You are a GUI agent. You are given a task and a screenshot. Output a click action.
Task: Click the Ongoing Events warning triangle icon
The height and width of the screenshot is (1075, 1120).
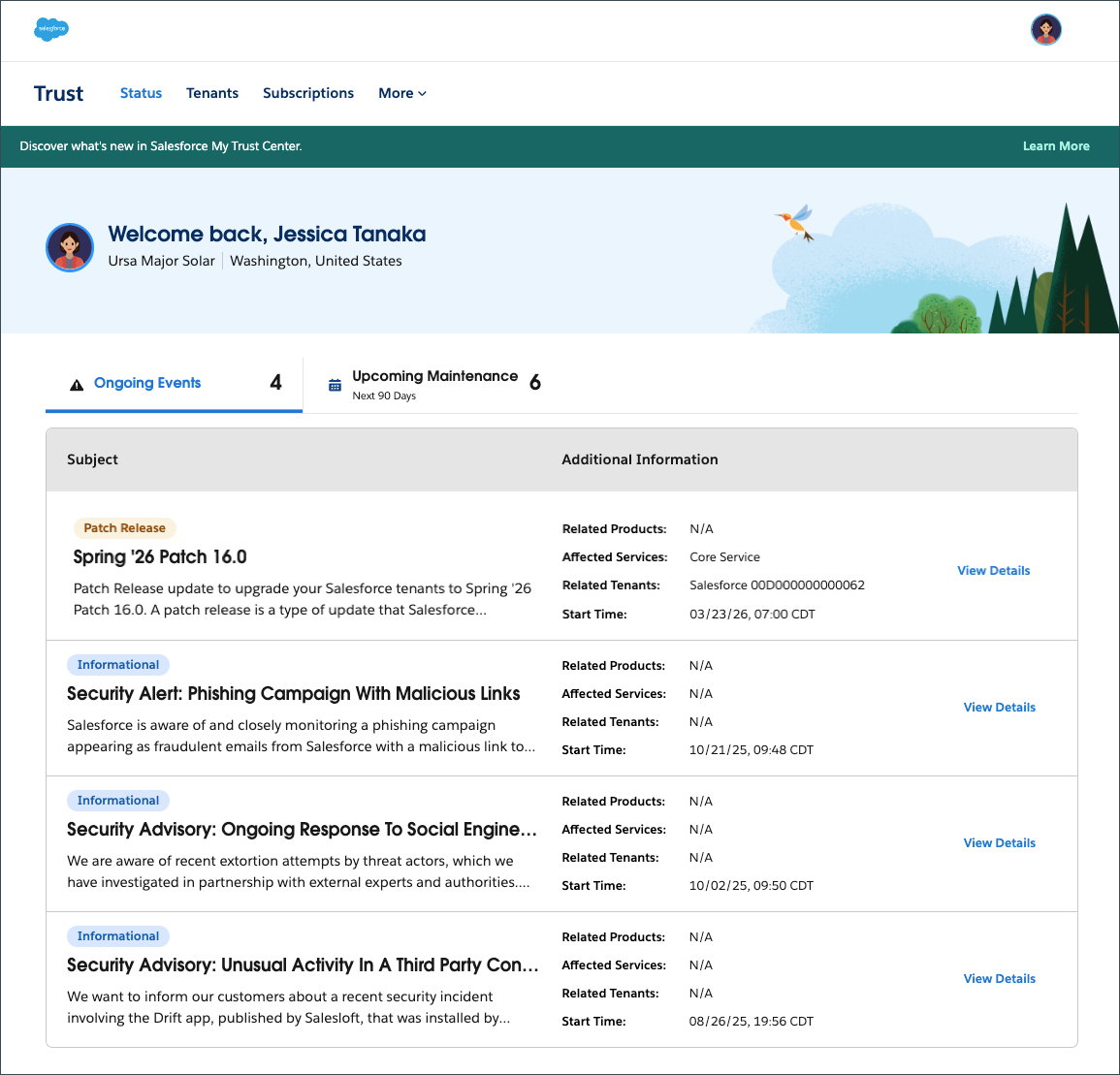tap(77, 385)
